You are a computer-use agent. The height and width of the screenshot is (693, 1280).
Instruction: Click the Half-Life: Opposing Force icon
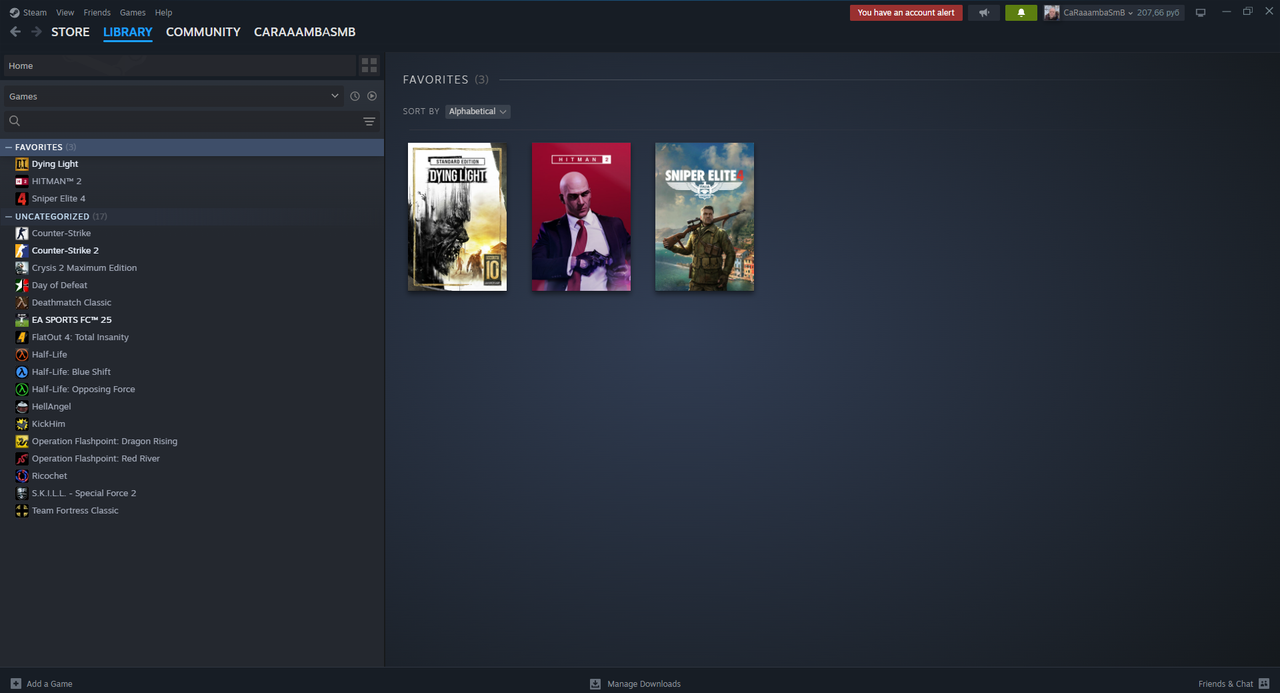pyautogui.click(x=22, y=389)
